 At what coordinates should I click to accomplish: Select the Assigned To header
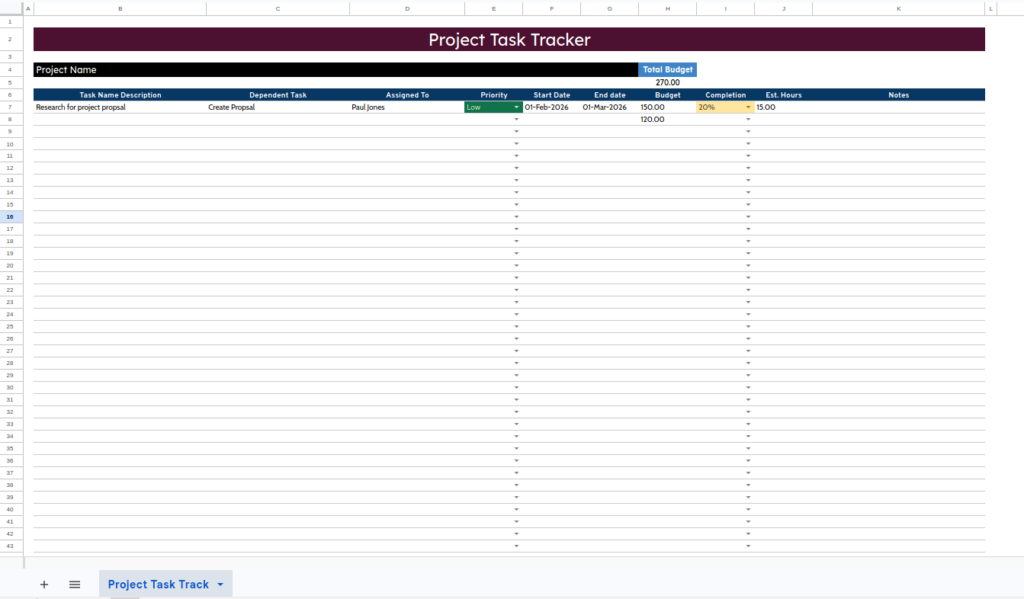click(407, 95)
